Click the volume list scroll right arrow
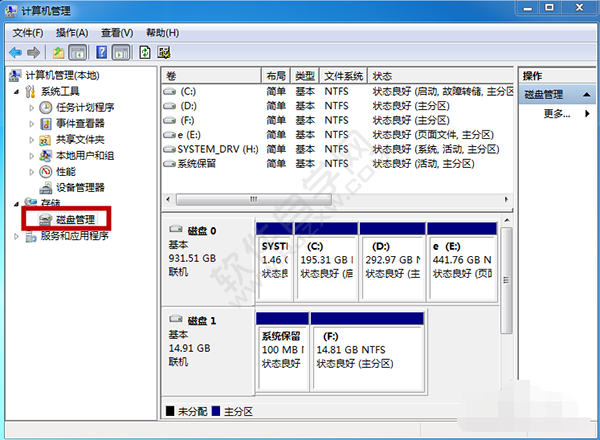This screenshot has height=440, width=600. tap(506, 199)
